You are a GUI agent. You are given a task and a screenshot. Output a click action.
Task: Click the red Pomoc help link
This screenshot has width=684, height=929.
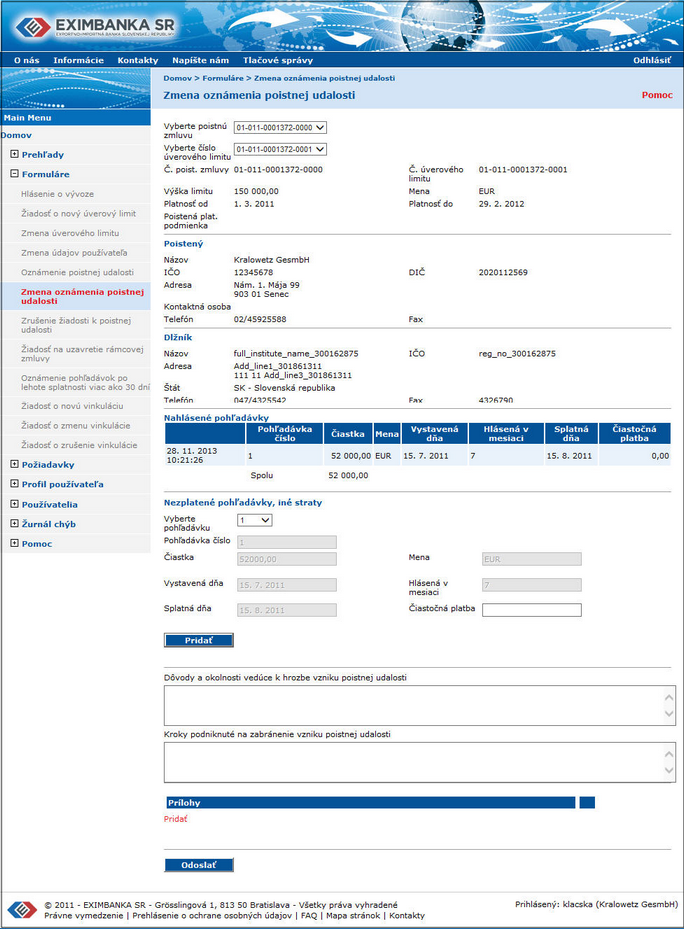[x=657, y=95]
